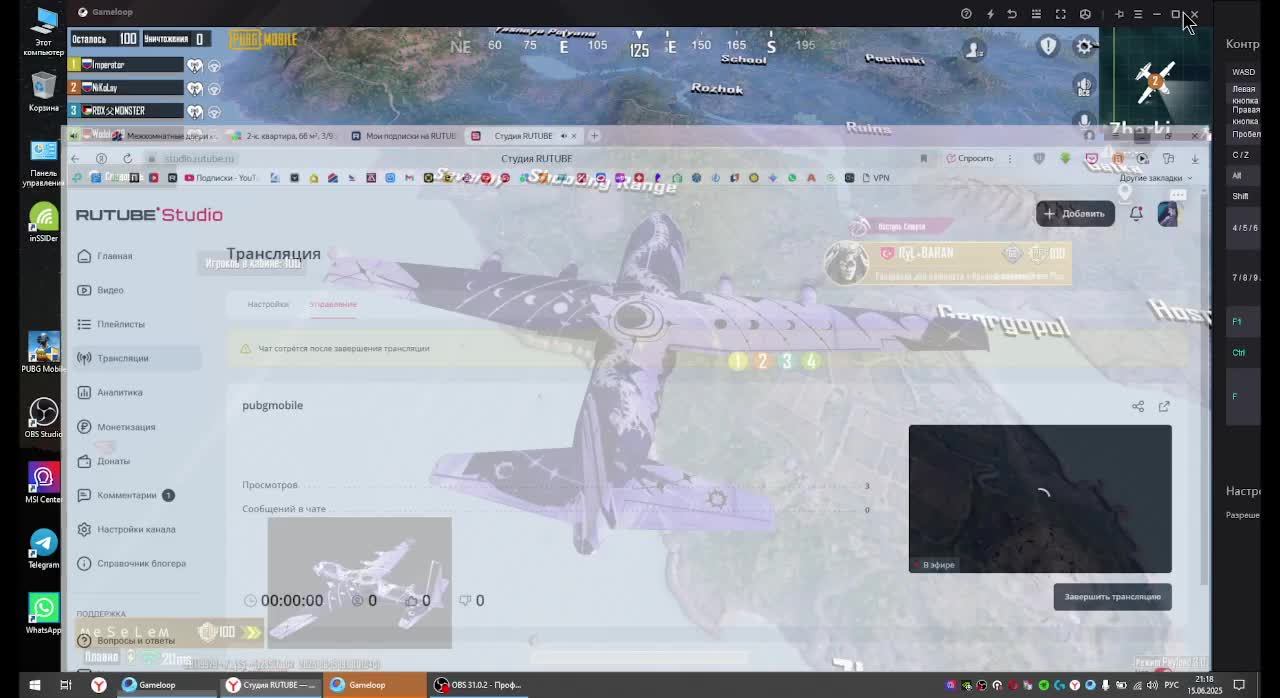
Task: Expand the Другие закладки dropdown
Action: pyautogui.click(x=1155, y=178)
